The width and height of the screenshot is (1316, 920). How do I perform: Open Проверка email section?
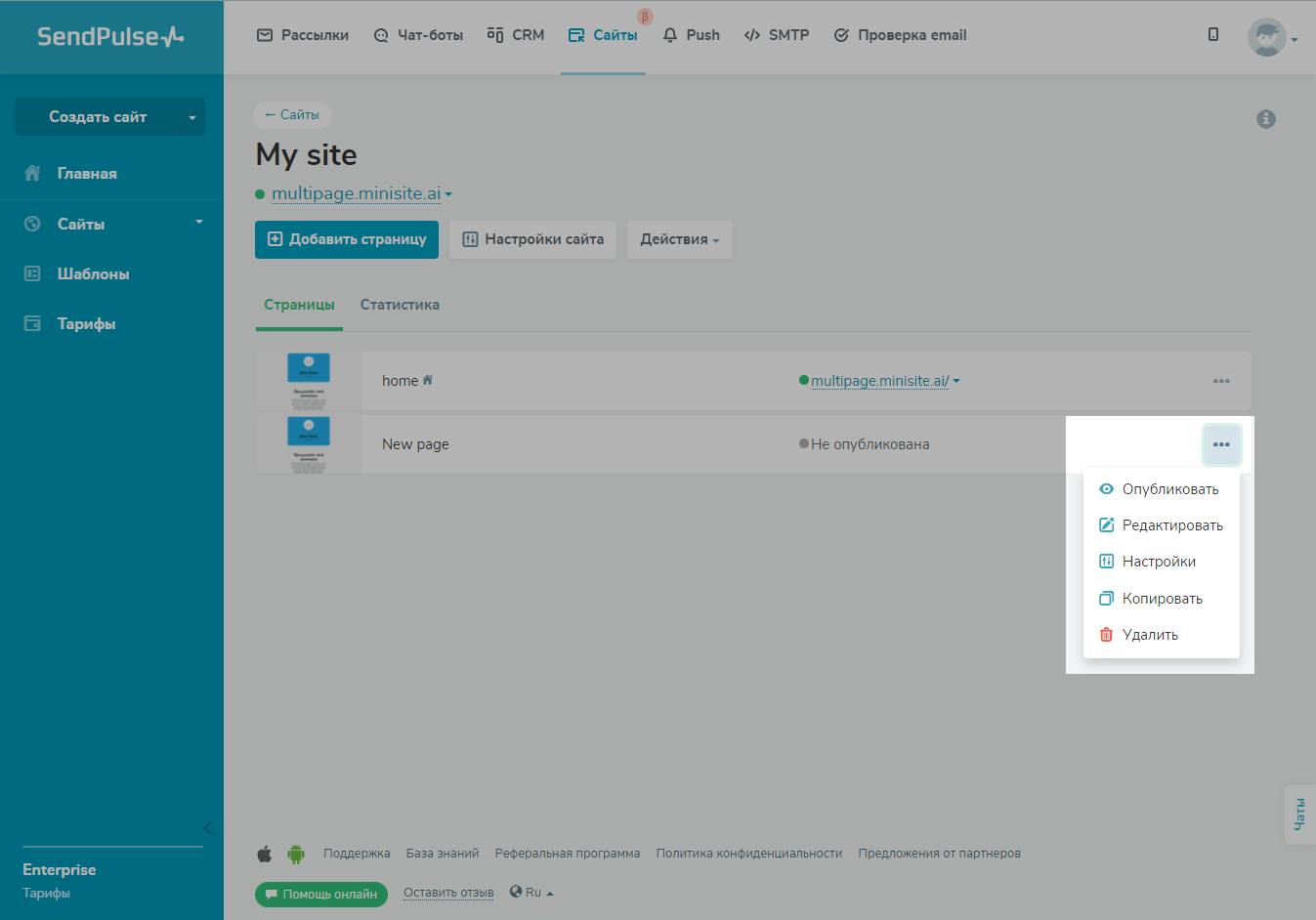900,35
